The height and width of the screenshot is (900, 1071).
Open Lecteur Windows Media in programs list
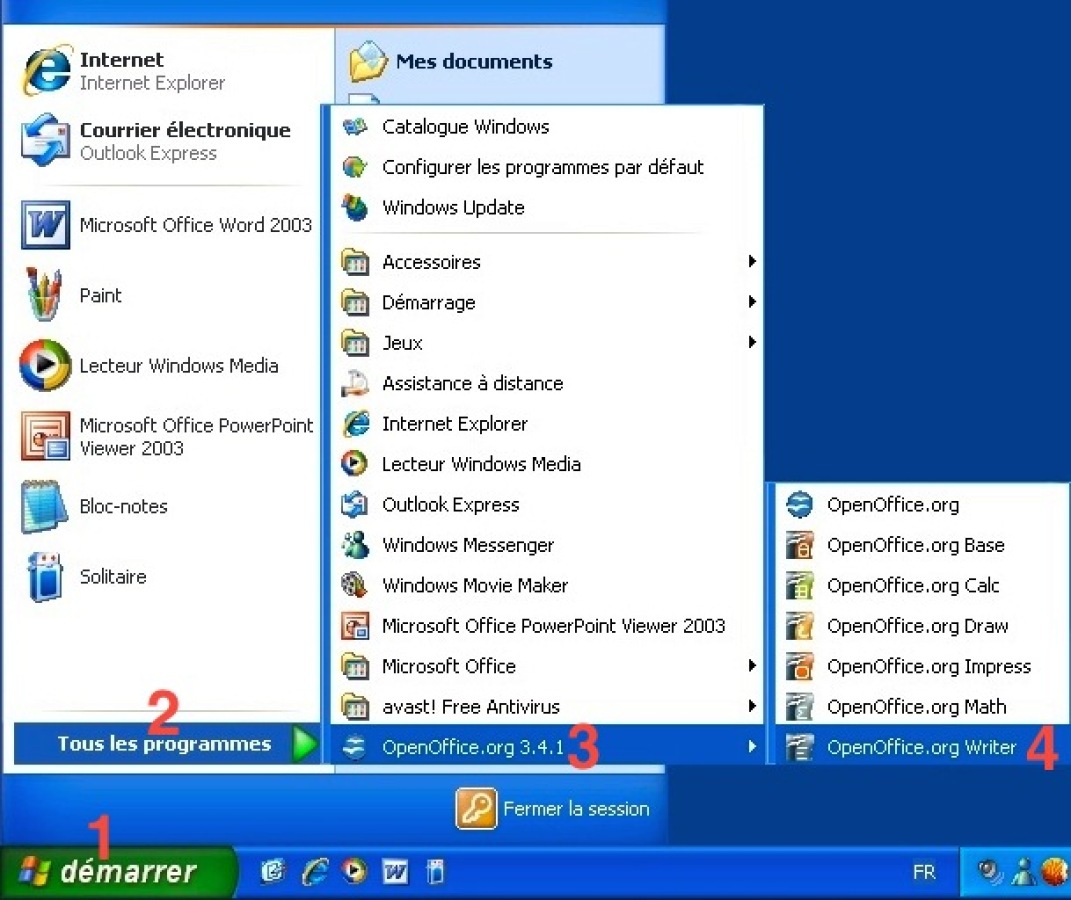[546, 464]
